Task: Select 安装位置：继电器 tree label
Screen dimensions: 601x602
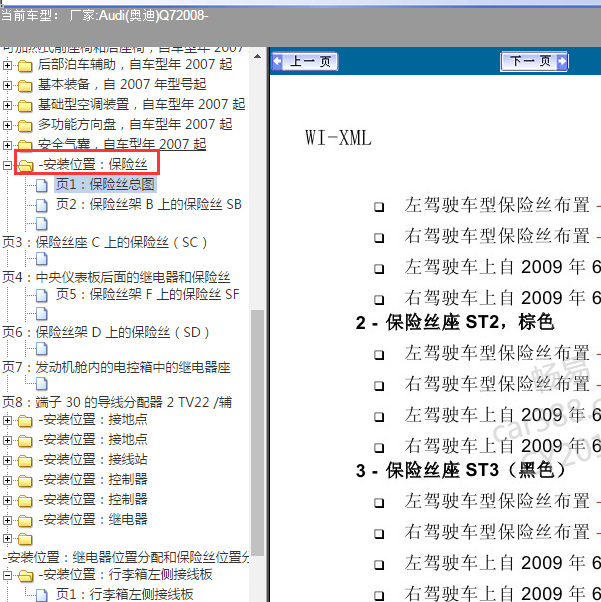Action: click(x=93, y=519)
